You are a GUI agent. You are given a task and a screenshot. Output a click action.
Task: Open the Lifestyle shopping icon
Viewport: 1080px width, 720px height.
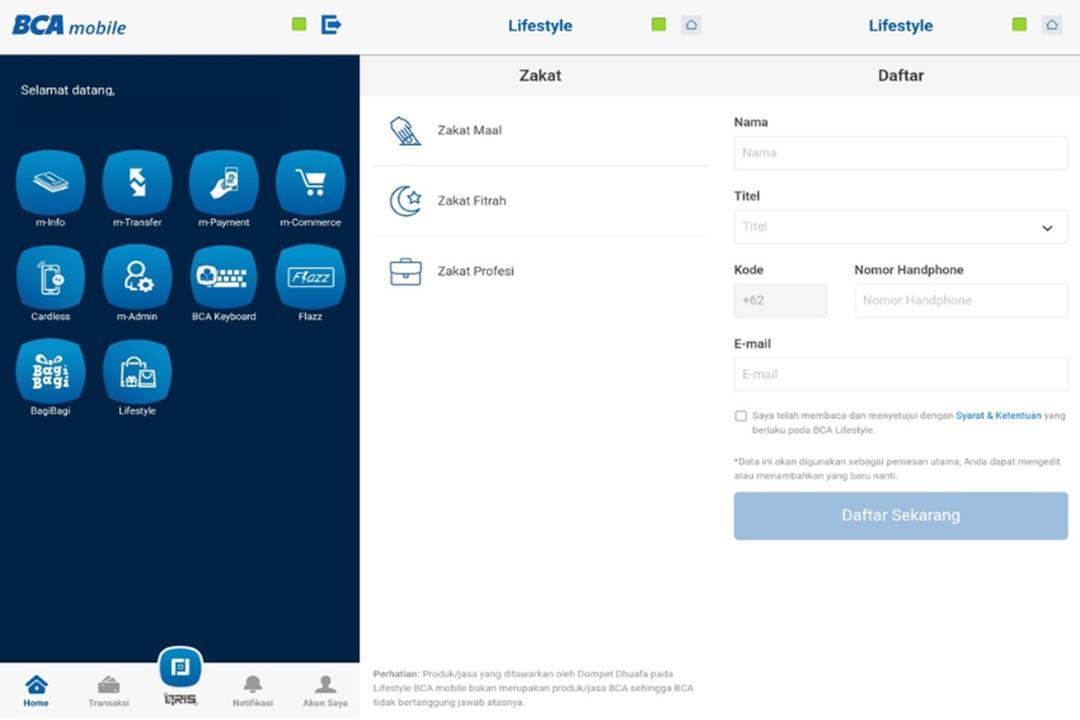(137, 371)
